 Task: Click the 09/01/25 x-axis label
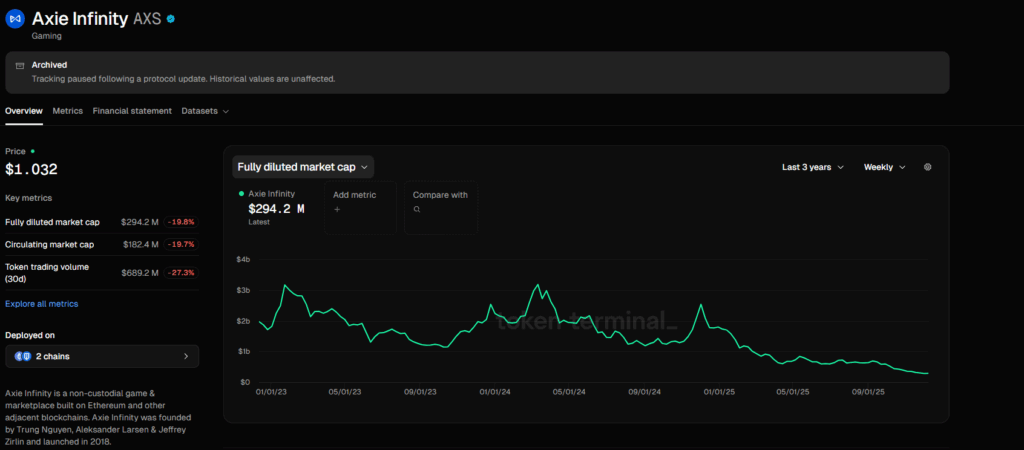point(869,393)
